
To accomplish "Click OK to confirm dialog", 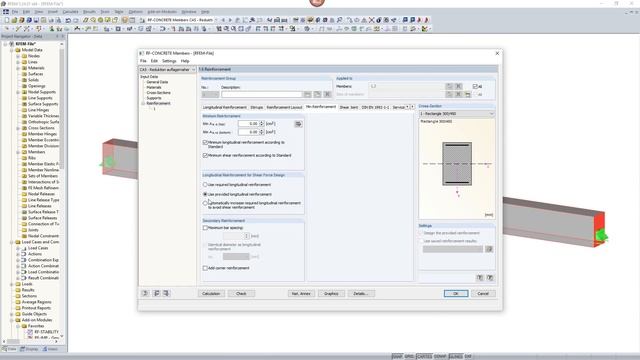I will coord(456,293).
